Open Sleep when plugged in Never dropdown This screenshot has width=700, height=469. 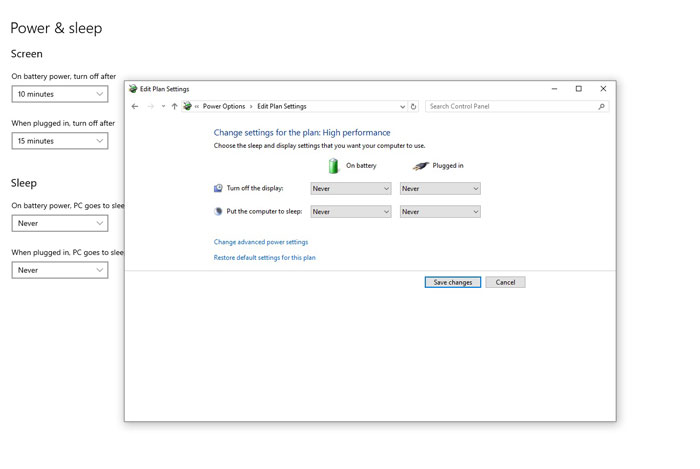(60, 270)
